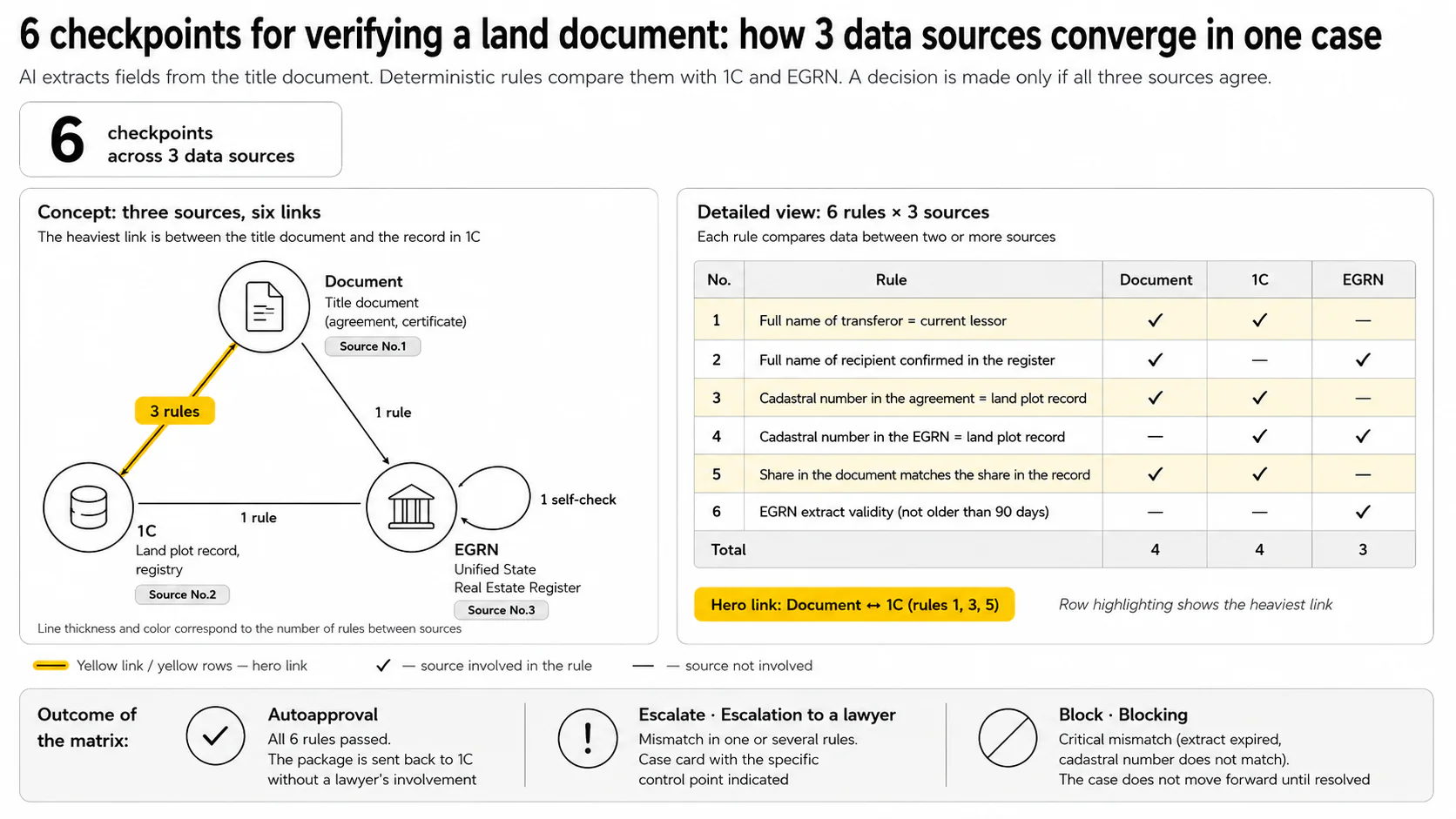Click the Autoapproval checkmark circle icon
Screen dimensions: 1456x819
(215, 736)
